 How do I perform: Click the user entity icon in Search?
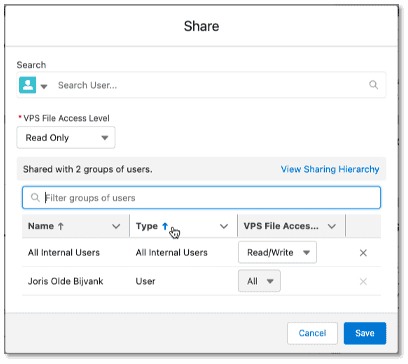point(28,85)
